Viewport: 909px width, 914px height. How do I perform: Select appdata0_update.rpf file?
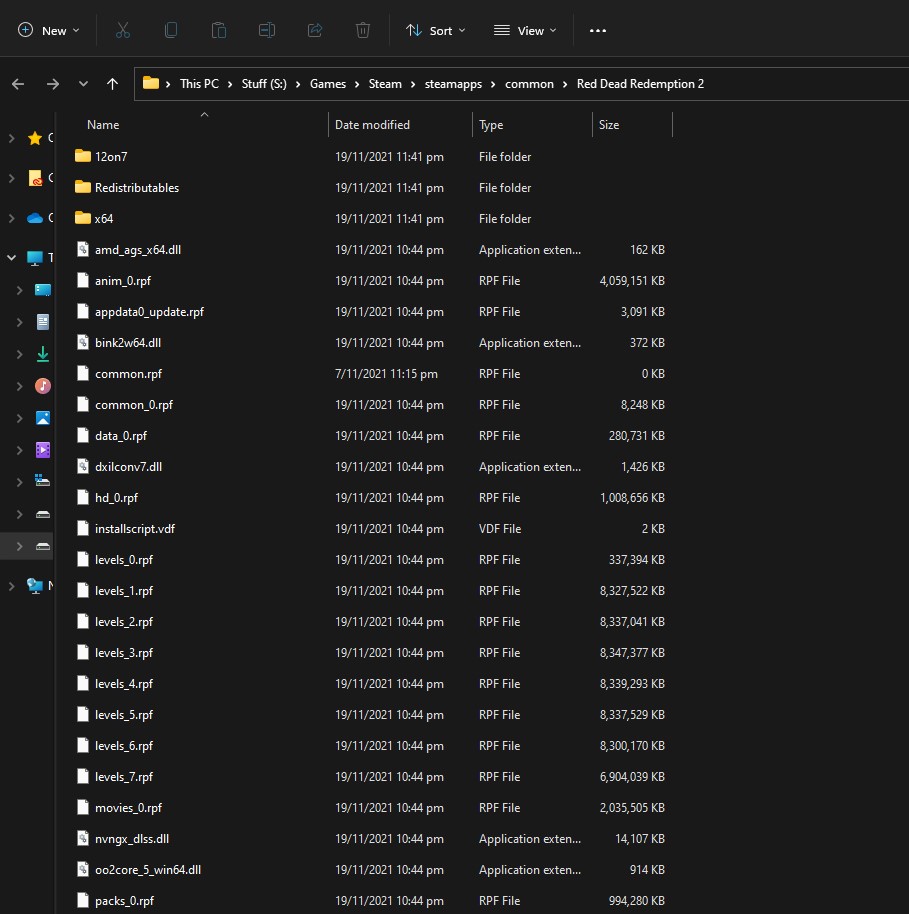click(371, 312)
